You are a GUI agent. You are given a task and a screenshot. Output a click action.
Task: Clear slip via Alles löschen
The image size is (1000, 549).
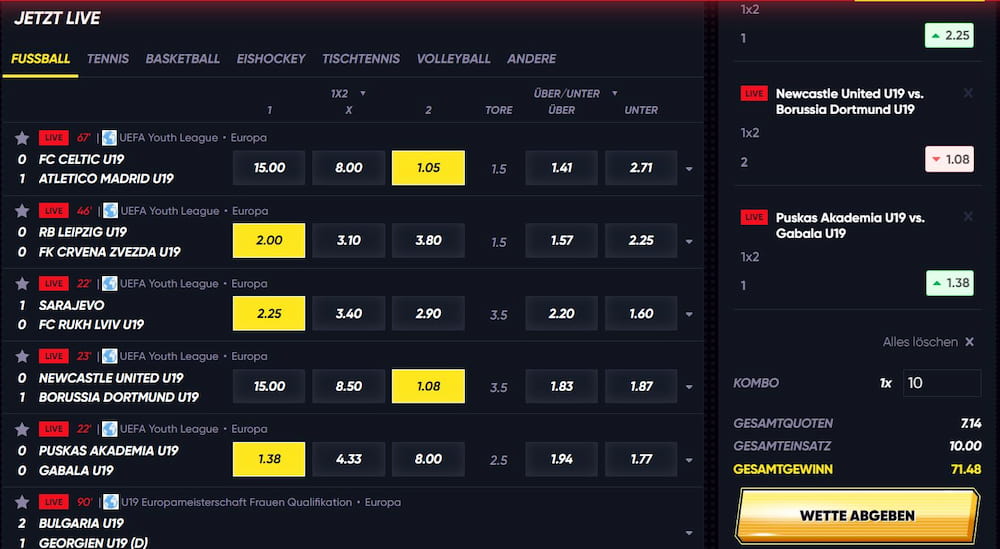920,342
